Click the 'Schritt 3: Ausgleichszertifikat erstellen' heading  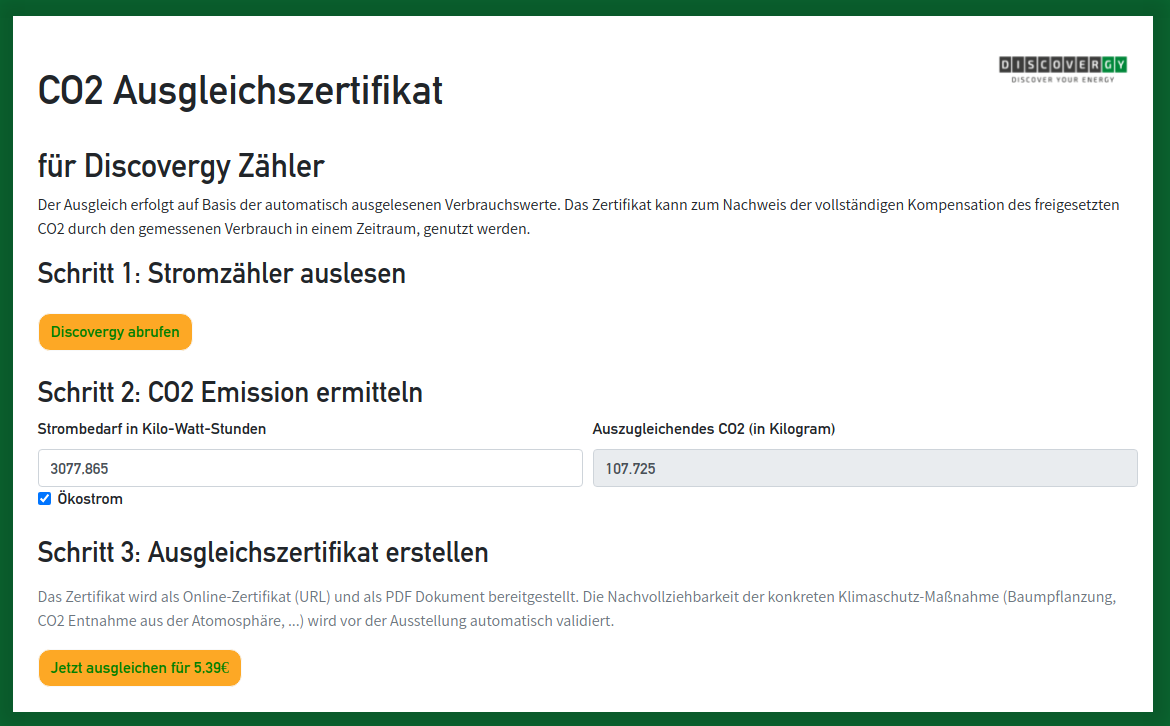point(263,553)
